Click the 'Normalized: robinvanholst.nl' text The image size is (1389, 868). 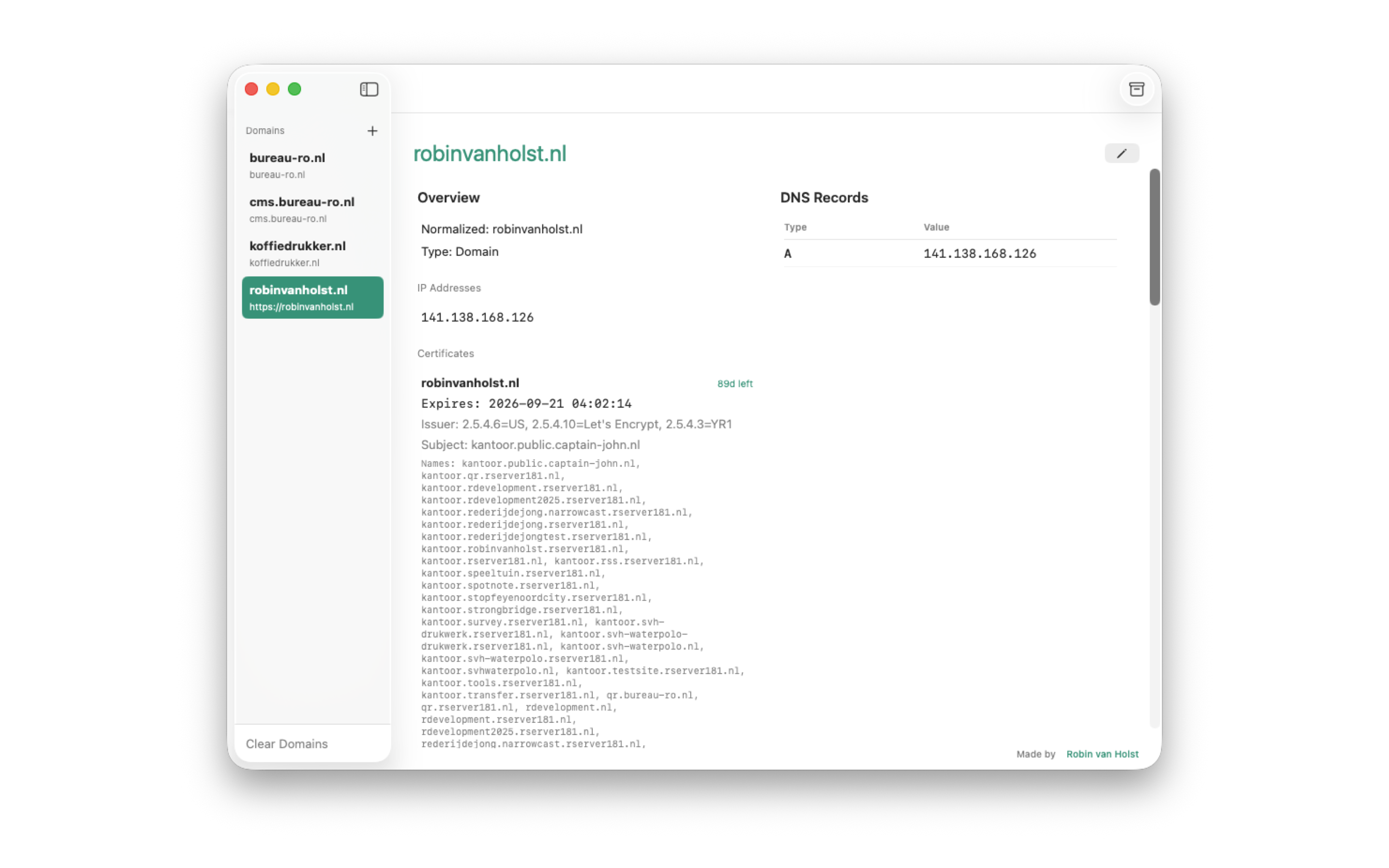(x=502, y=229)
